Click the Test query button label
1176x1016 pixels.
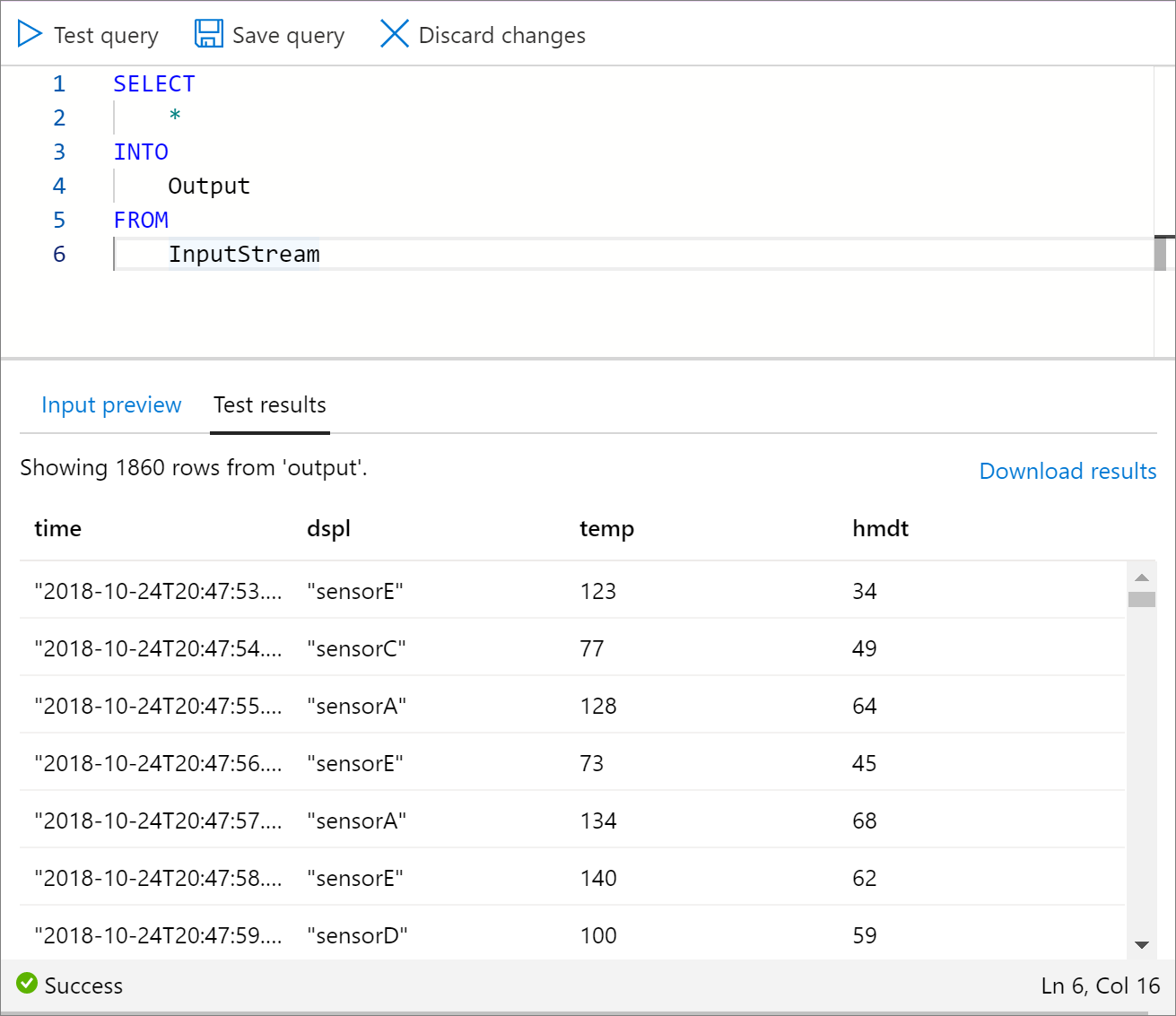(x=106, y=36)
